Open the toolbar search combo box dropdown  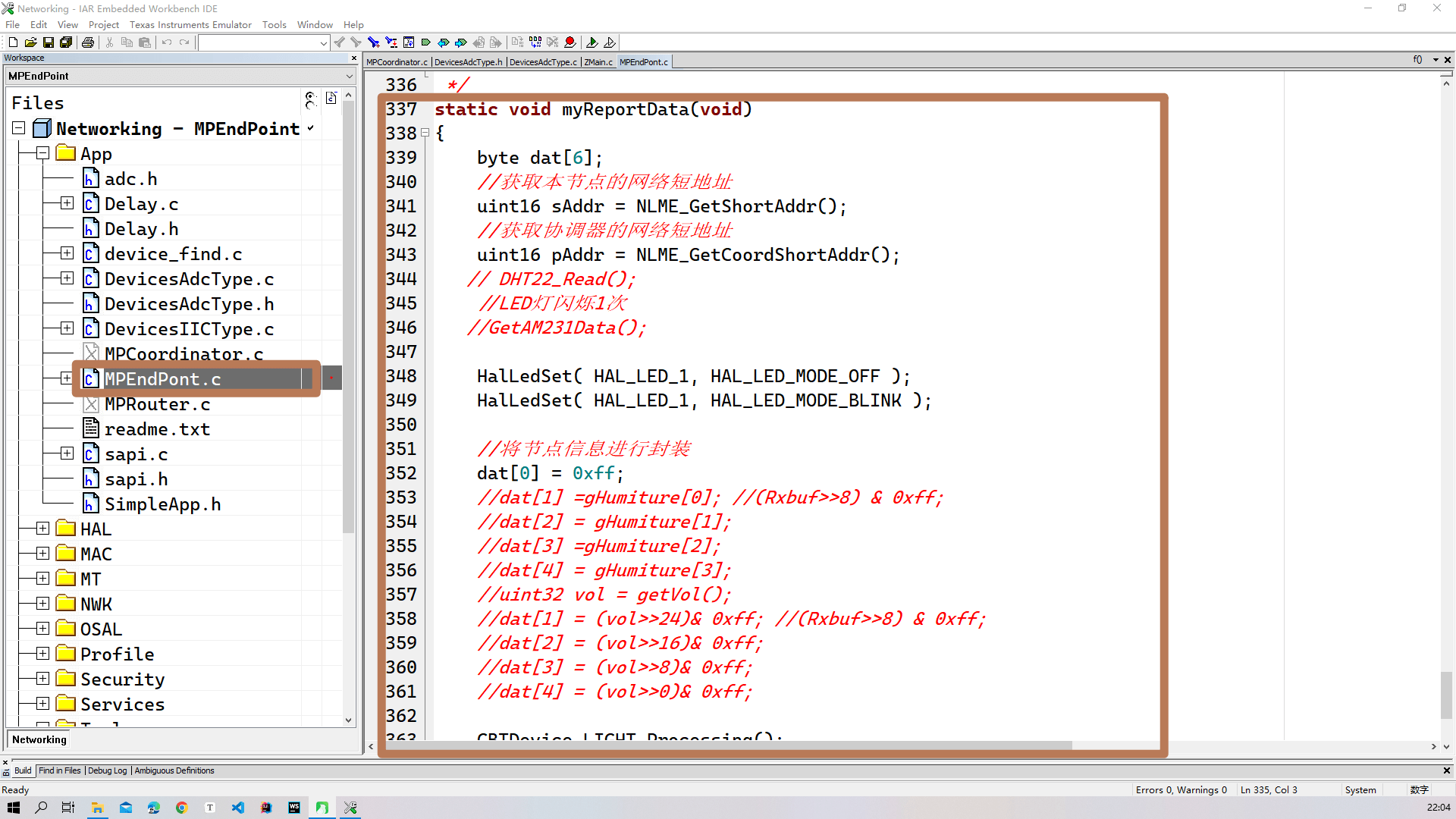click(x=324, y=43)
